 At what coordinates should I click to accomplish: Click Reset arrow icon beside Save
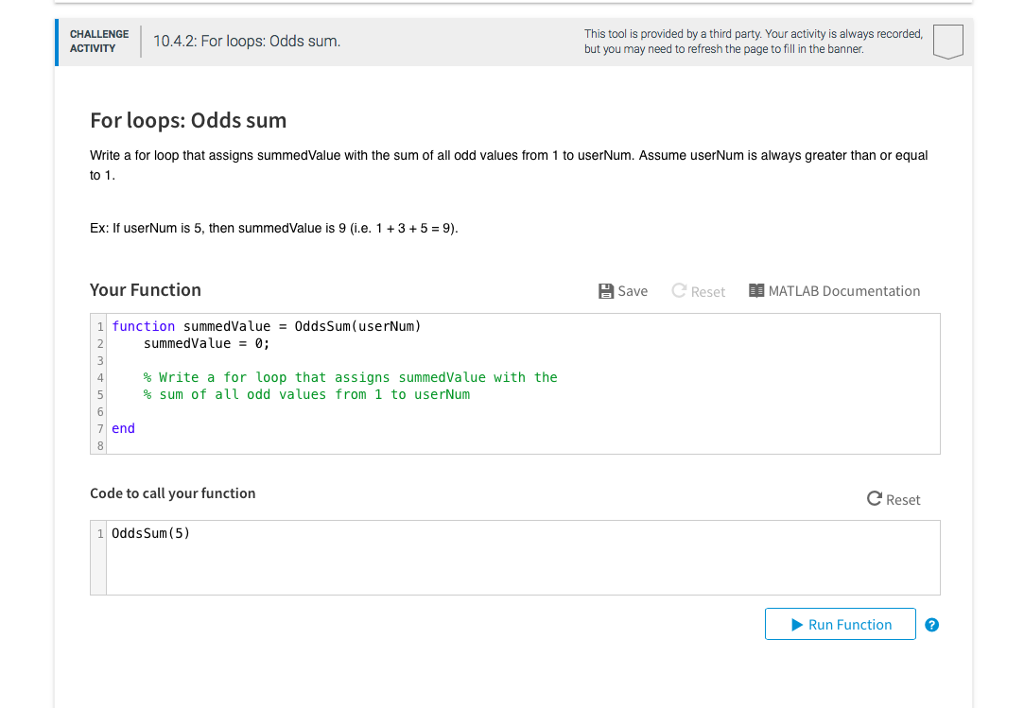click(x=679, y=291)
